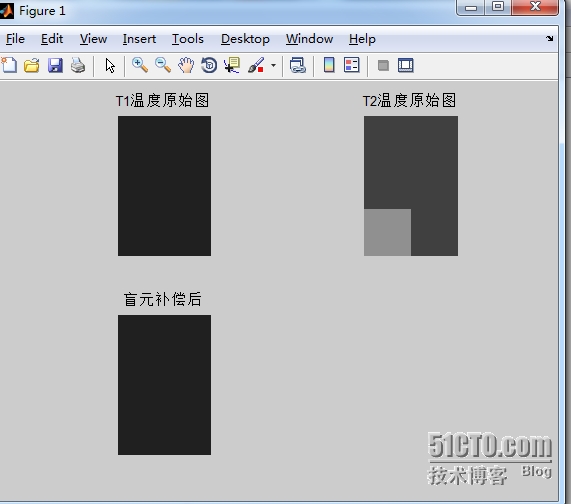Click the New Figure toolbar icon
Image resolution: width=571 pixels, height=504 pixels.
coord(9,66)
